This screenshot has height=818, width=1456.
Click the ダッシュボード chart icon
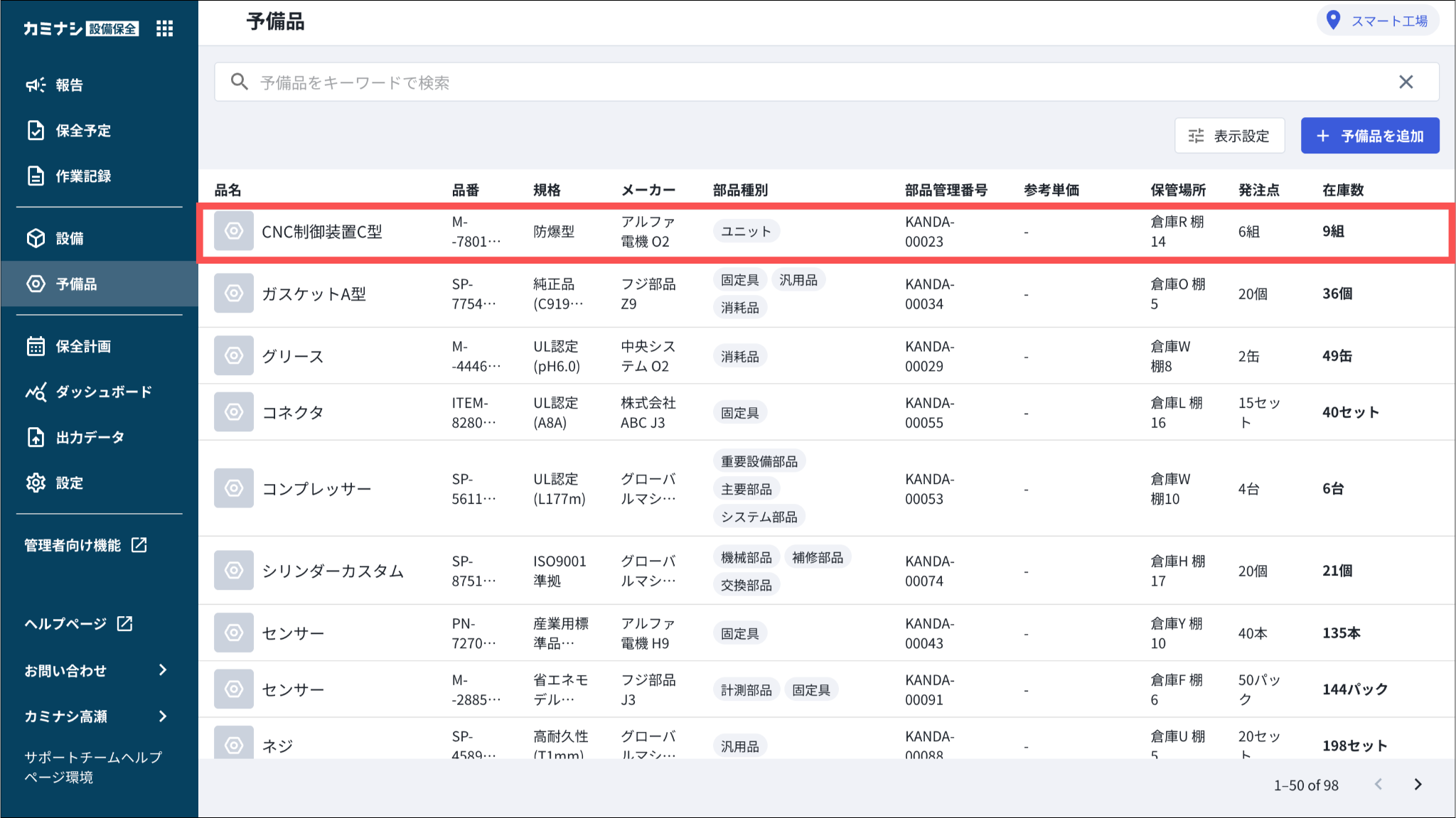[x=36, y=392]
